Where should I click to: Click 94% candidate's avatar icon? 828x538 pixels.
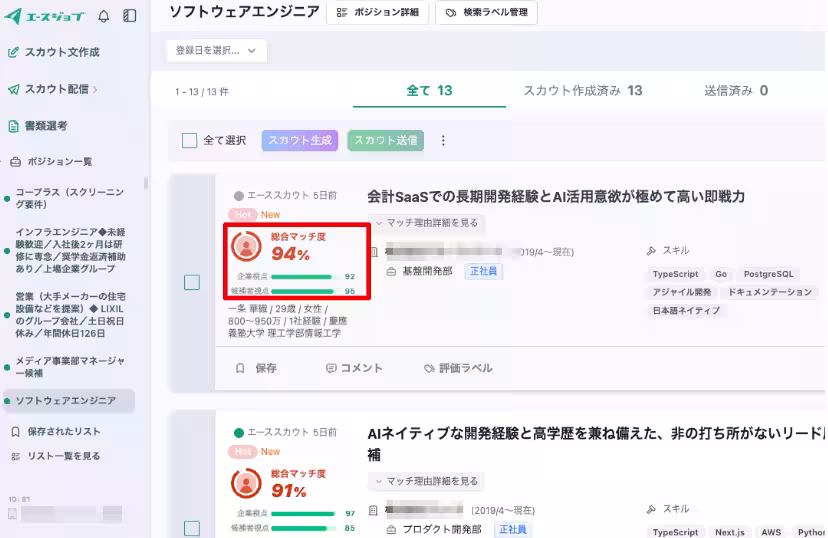pyautogui.click(x=246, y=246)
